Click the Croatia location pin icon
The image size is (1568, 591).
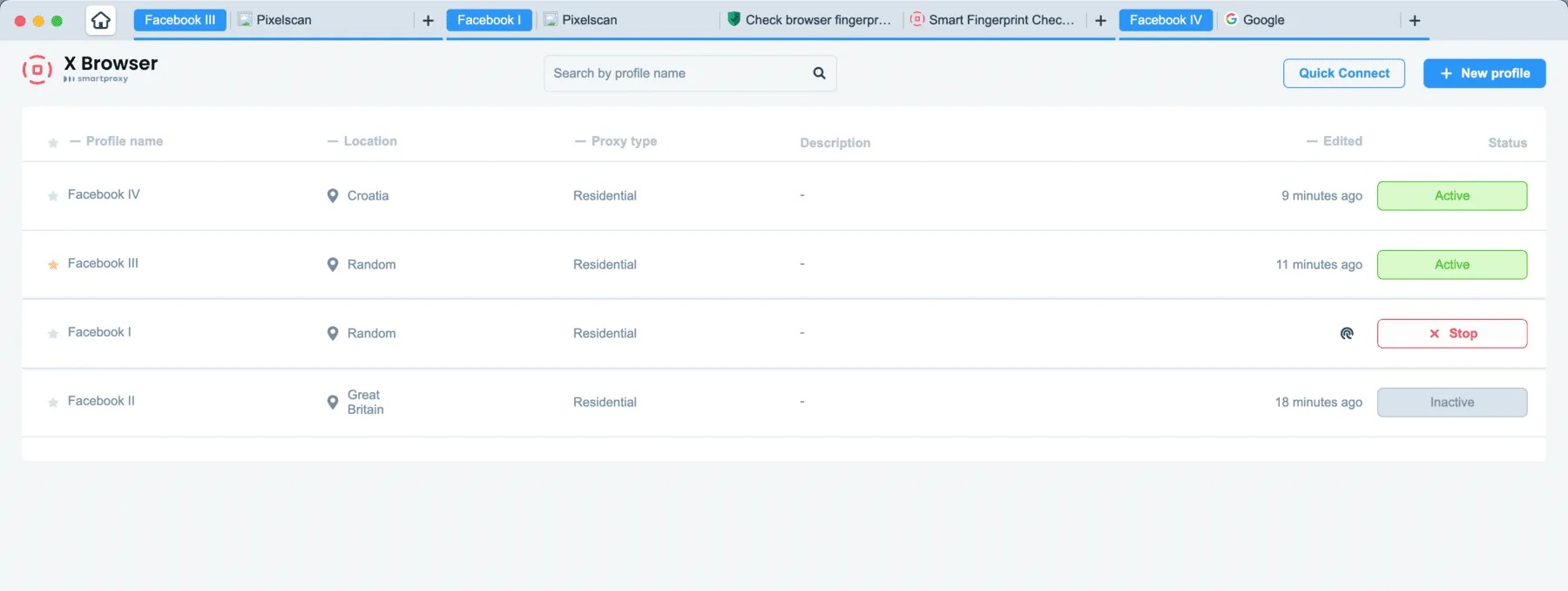pyautogui.click(x=332, y=195)
